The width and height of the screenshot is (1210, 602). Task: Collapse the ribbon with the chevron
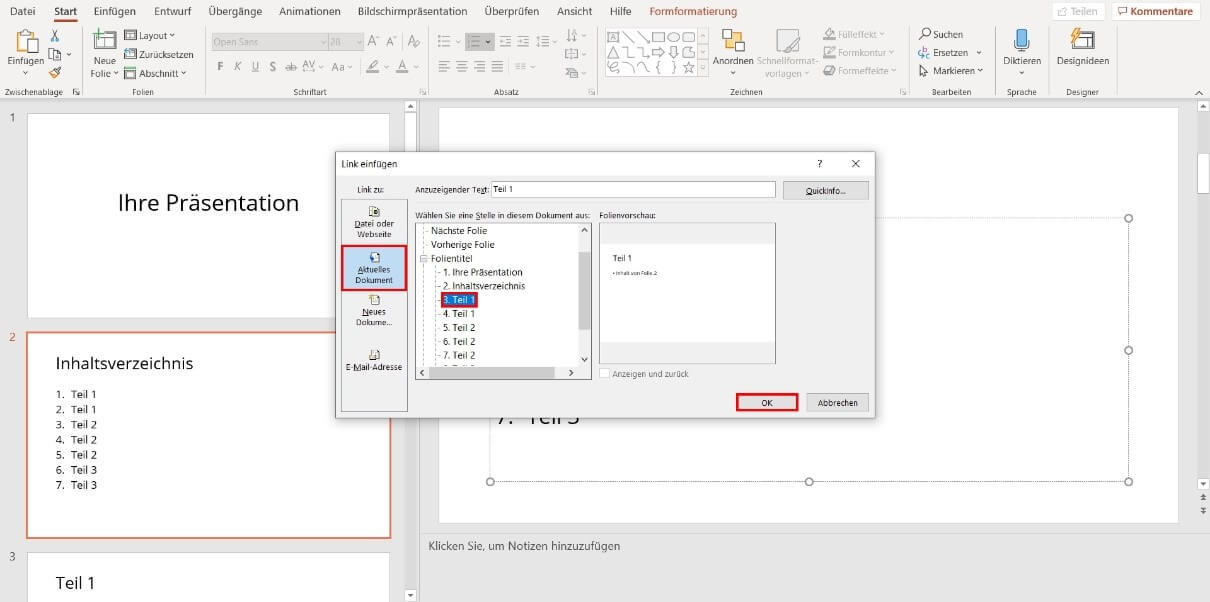pyautogui.click(x=1197, y=91)
